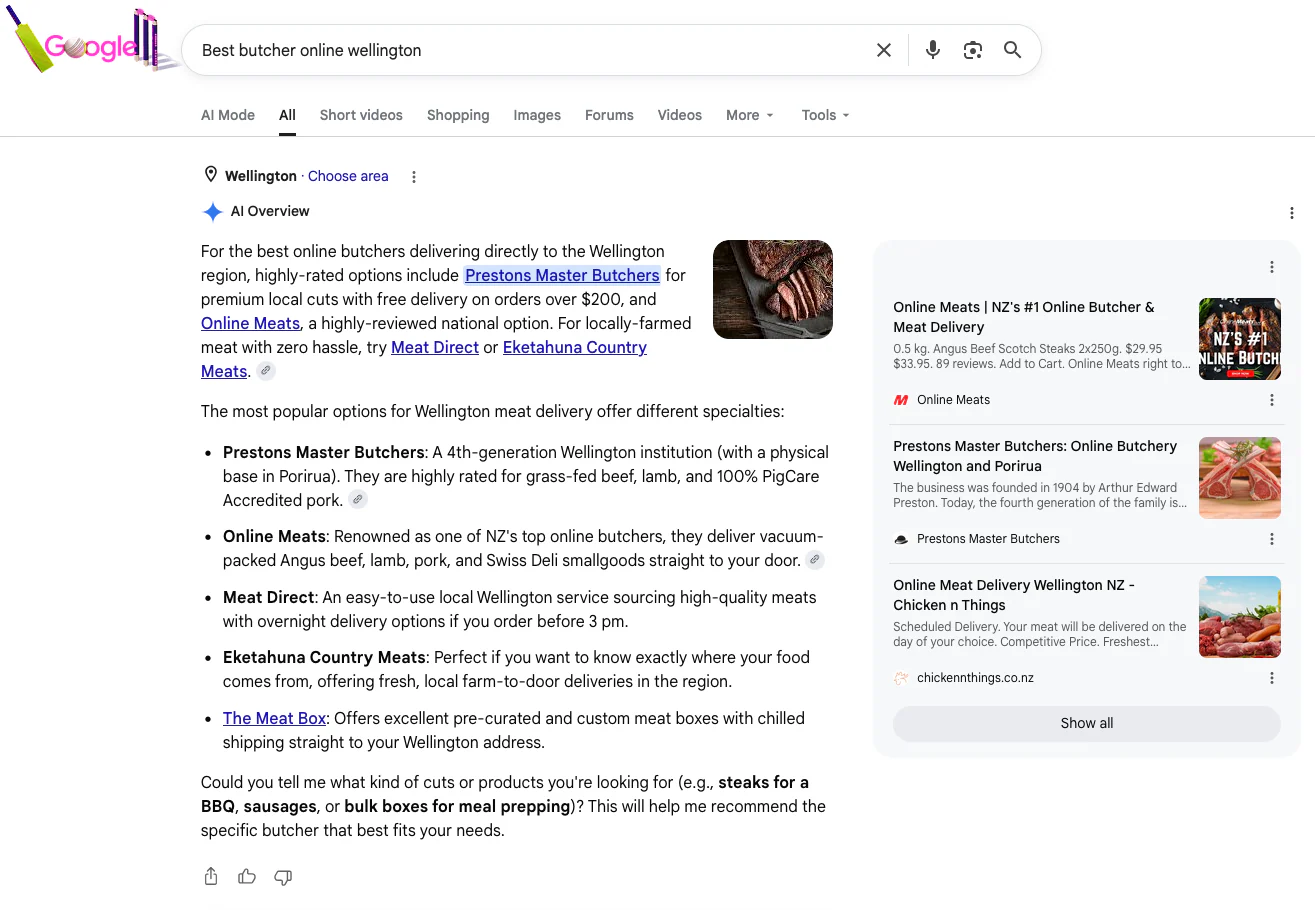Switch to AI Mode tab

(228, 115)
